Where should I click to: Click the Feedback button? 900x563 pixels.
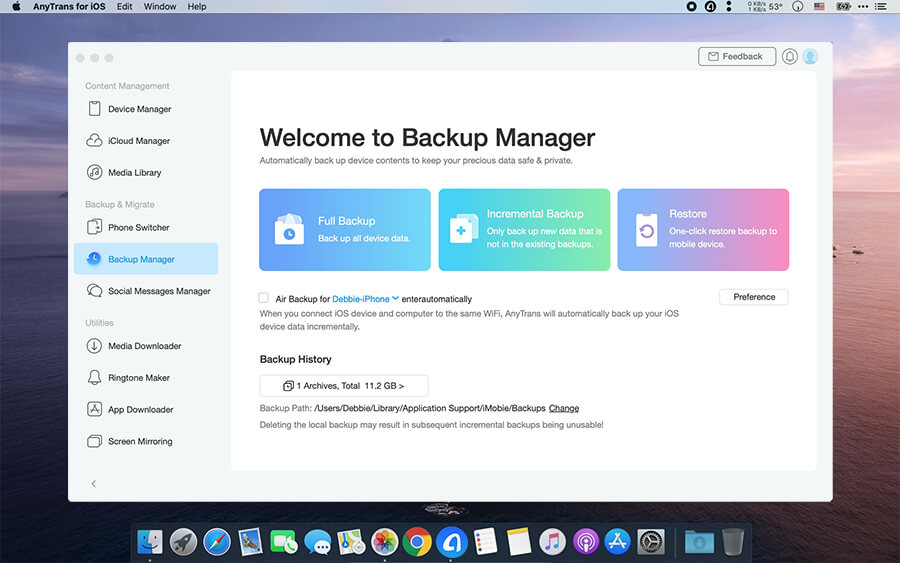coord(736,57)
